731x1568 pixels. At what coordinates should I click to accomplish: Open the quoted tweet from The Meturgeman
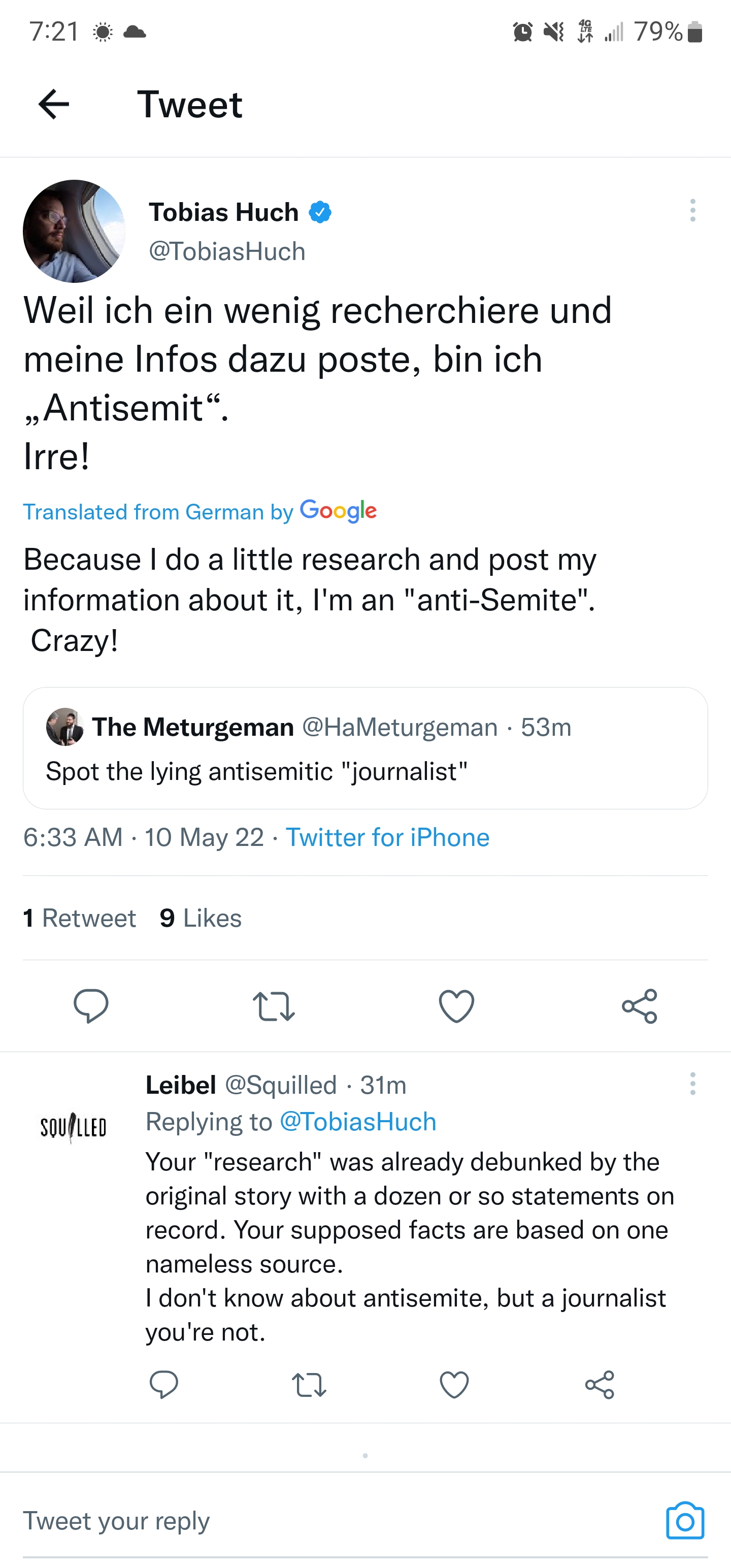(x=365, y=748)
